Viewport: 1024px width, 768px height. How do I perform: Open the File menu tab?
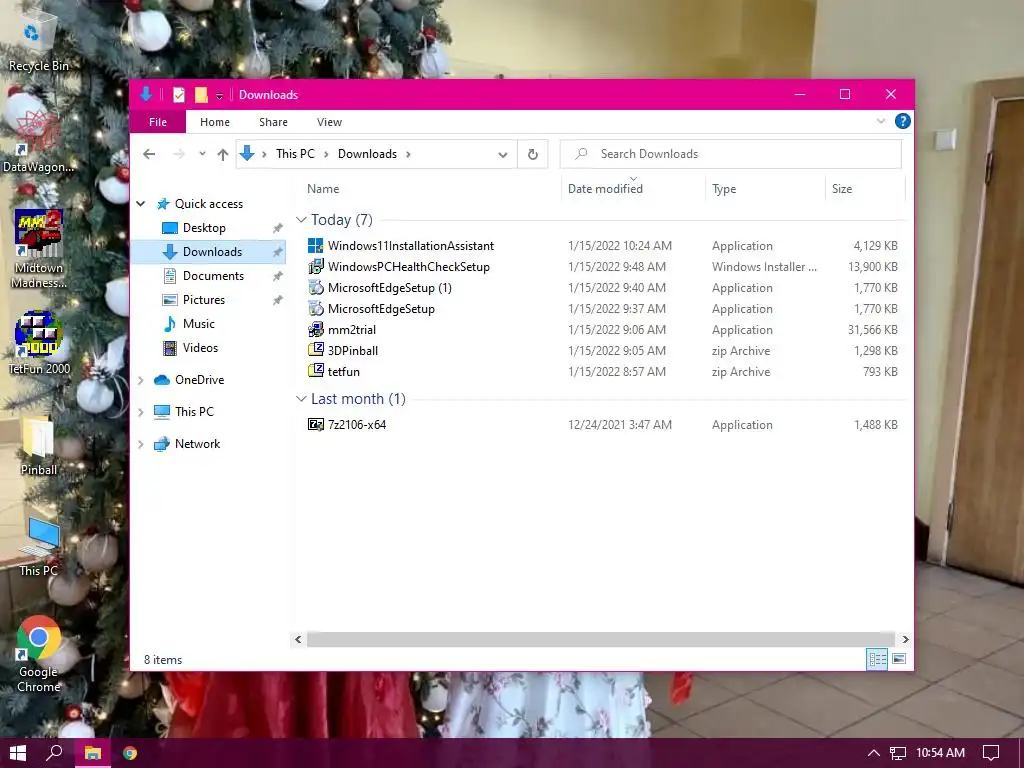coord(157,122)
